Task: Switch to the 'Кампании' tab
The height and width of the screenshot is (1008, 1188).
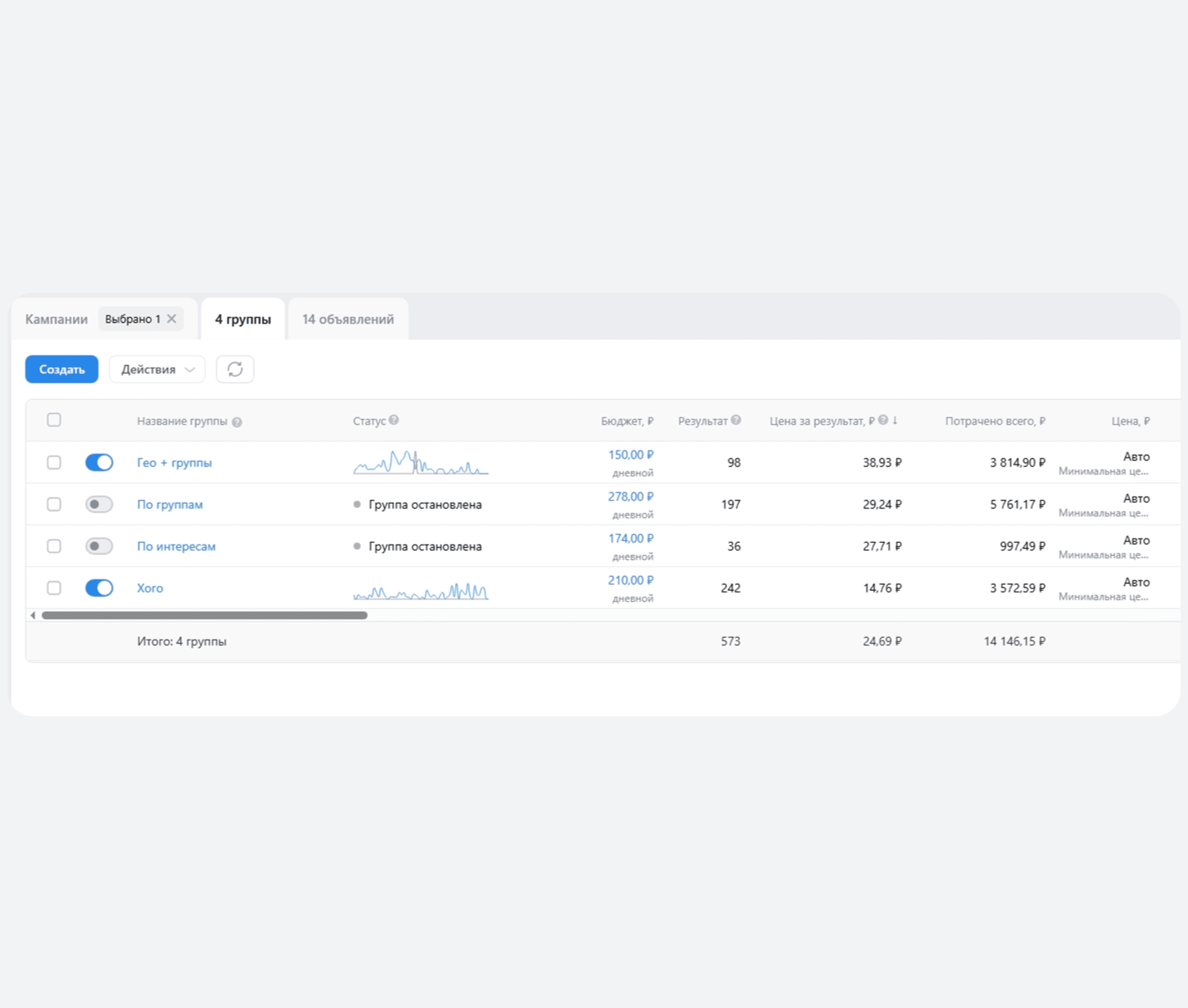Action: (56, 319)
